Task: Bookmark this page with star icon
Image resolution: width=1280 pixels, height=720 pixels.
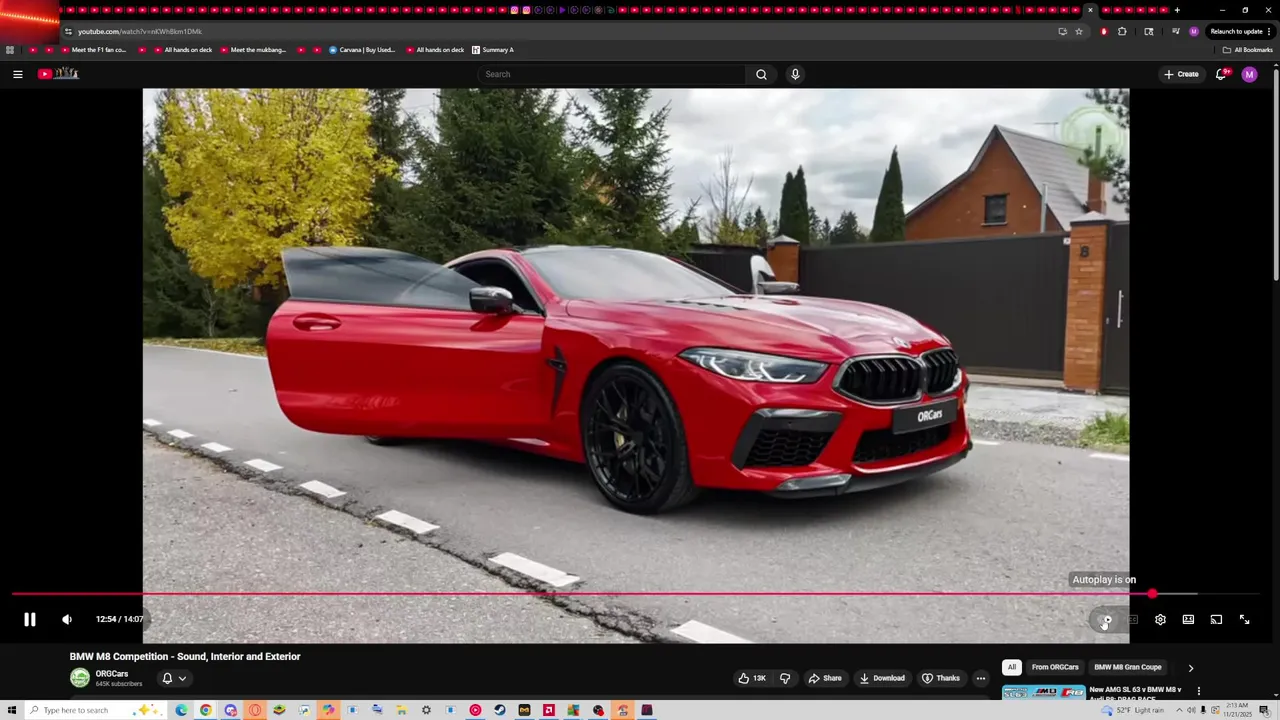Action: [x=1079, y=31]
